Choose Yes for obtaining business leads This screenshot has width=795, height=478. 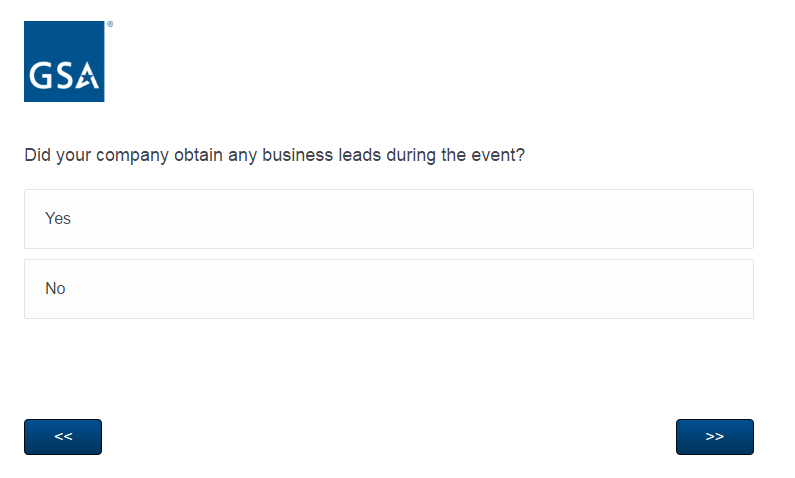coord(388,219)
